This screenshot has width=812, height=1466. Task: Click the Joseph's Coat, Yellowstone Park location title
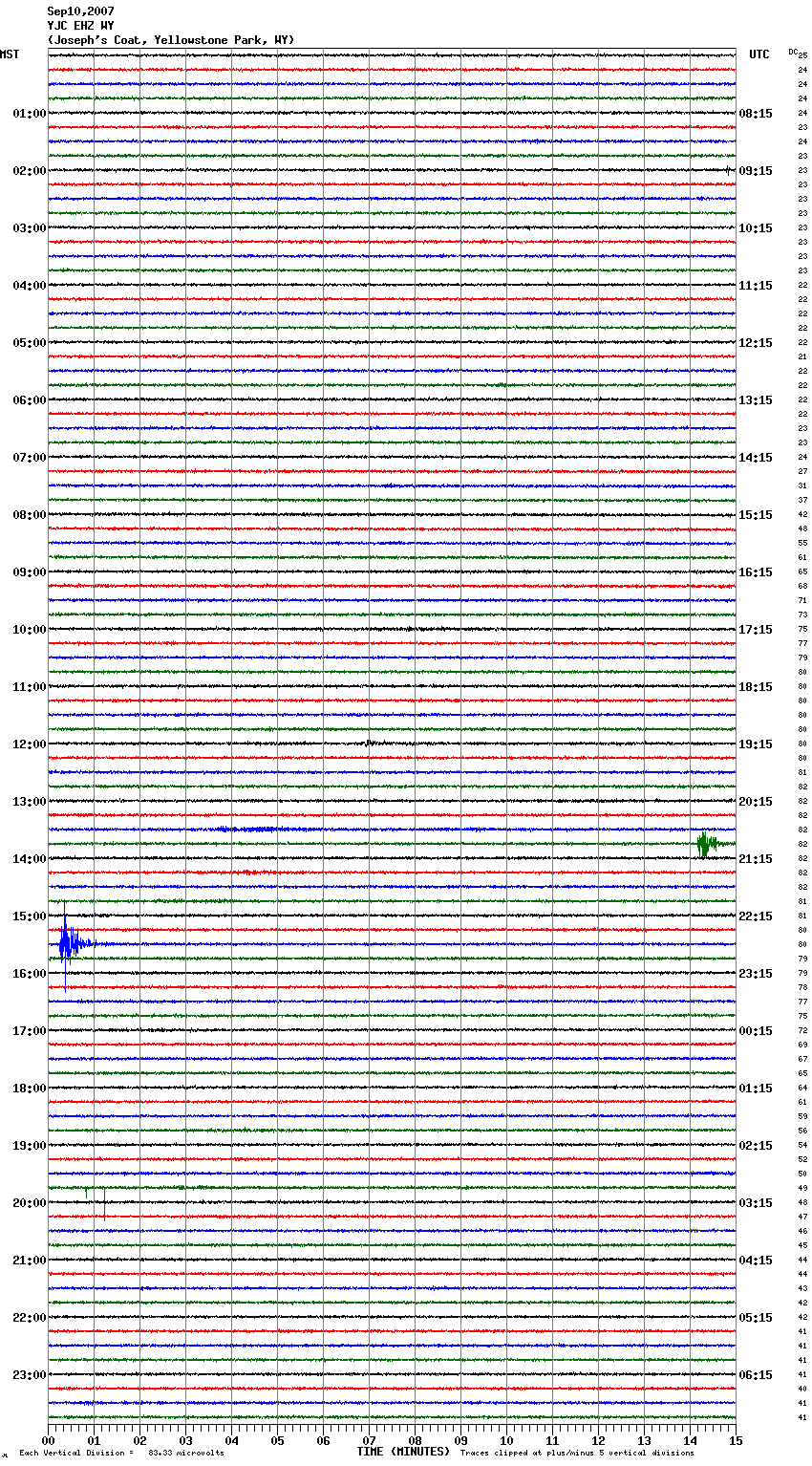[171, 40]
